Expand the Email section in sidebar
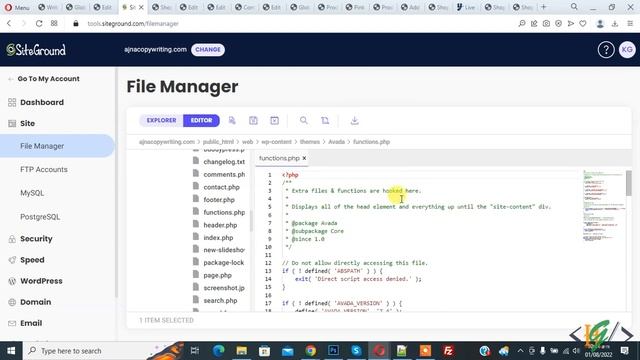Screen dimensions: 640x360 (31, 323)
